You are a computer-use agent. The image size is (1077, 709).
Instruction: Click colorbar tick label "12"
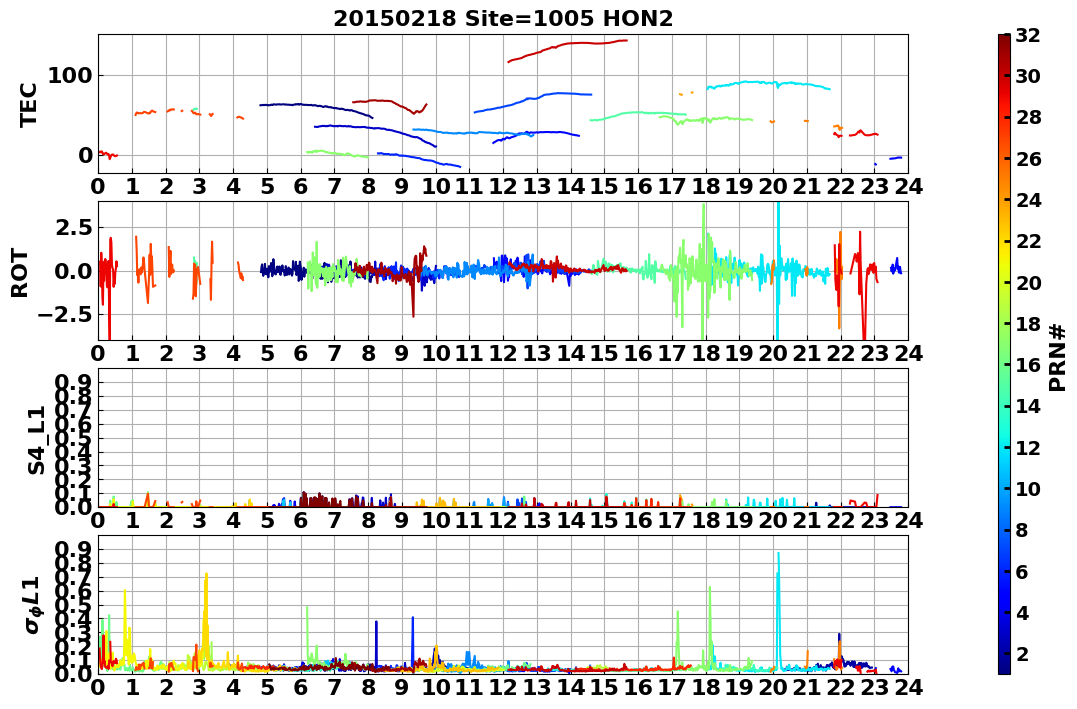(1028, 447)
